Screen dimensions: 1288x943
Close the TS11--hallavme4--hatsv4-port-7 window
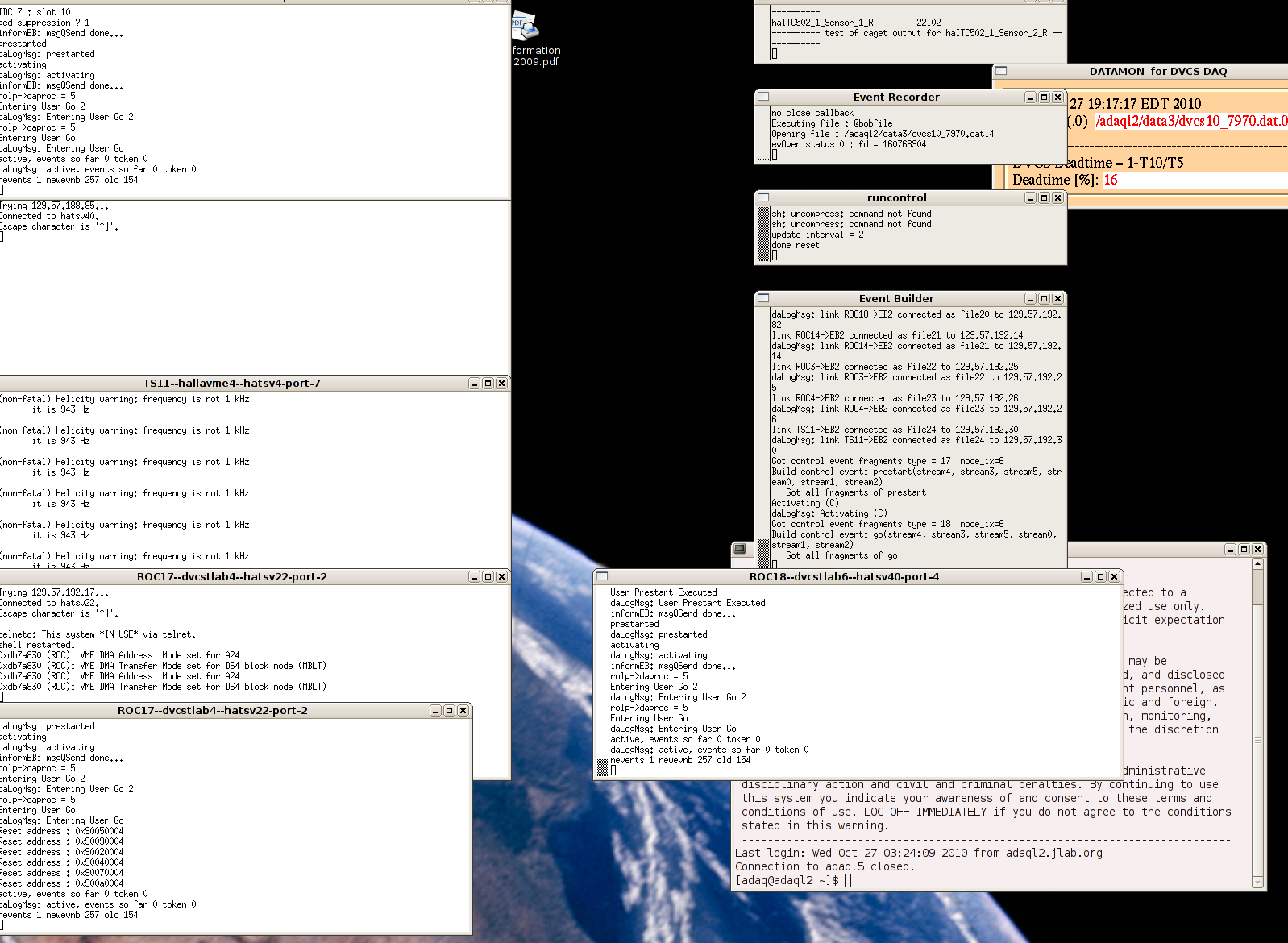click(x=501, y=384)
